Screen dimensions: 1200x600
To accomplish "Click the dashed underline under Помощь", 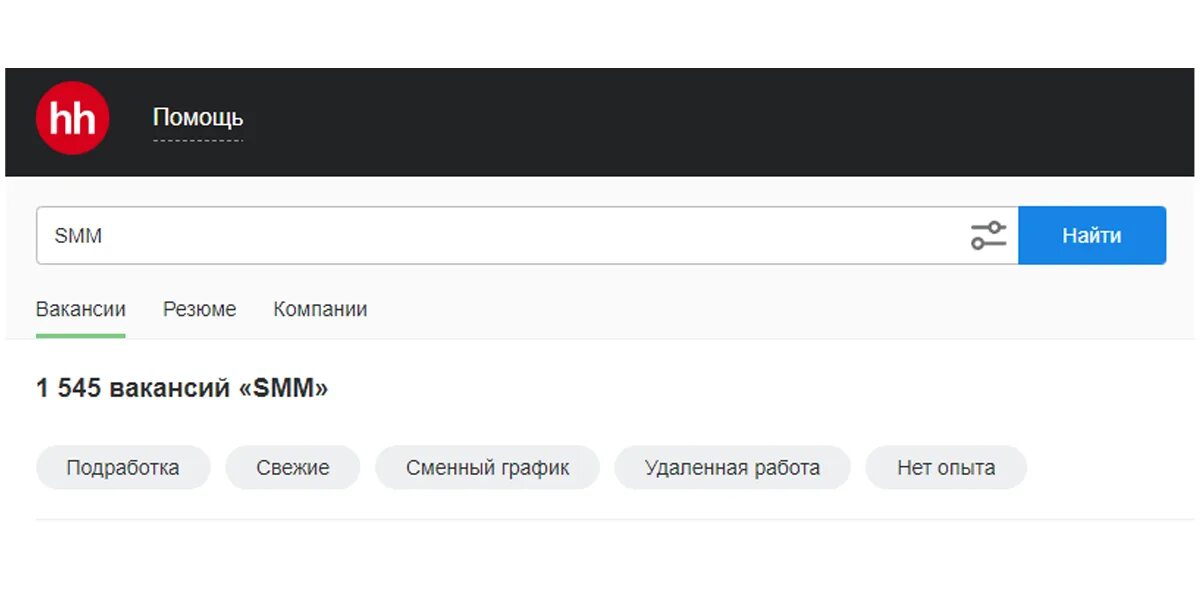I will [x=198, y=140].
